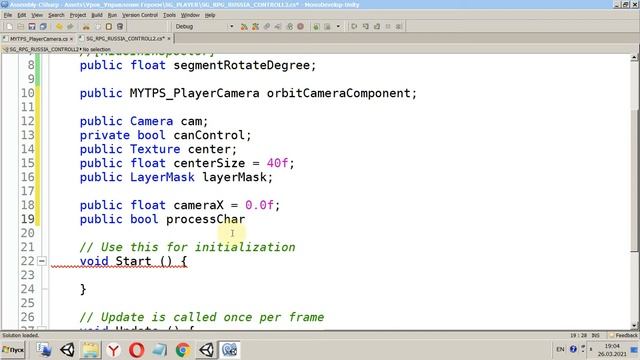Click the '0.0f' value on line 18

pyautogui.click(x=259, y=205)
